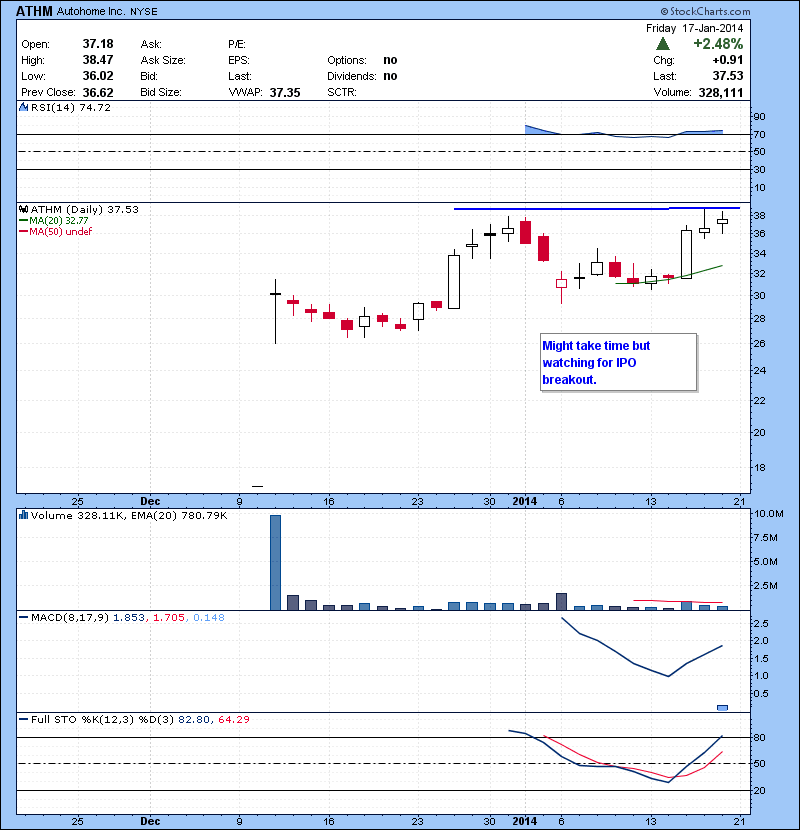Click the High value 38.47
Viewport: 800px width, 830px height.
[x=98, y=60]
